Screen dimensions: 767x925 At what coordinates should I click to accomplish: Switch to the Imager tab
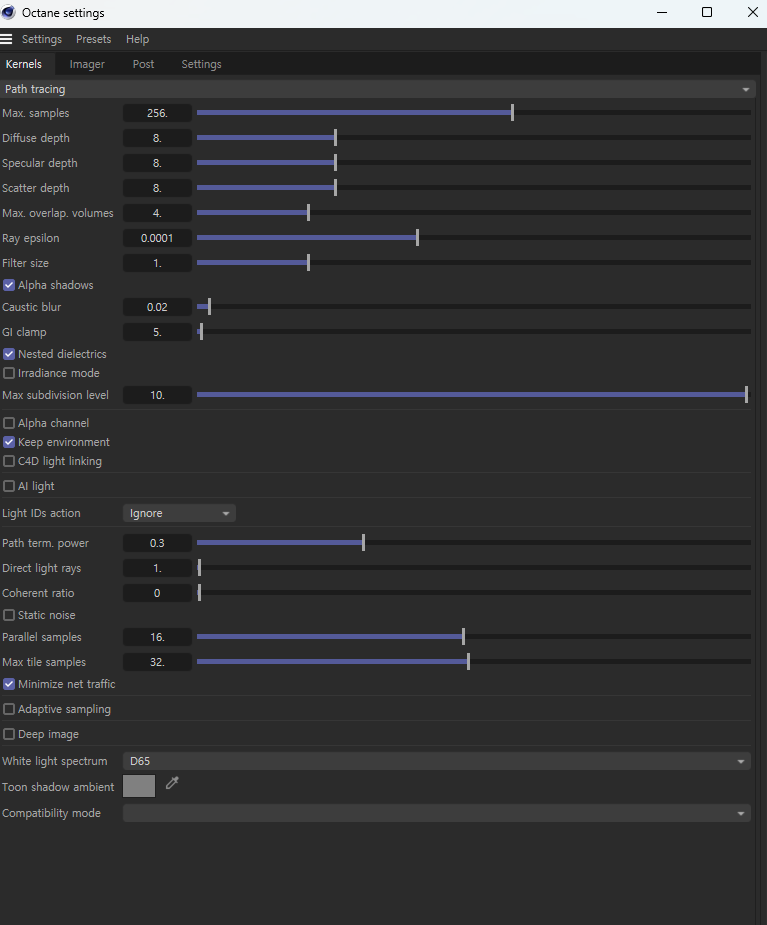pos(87,64)
